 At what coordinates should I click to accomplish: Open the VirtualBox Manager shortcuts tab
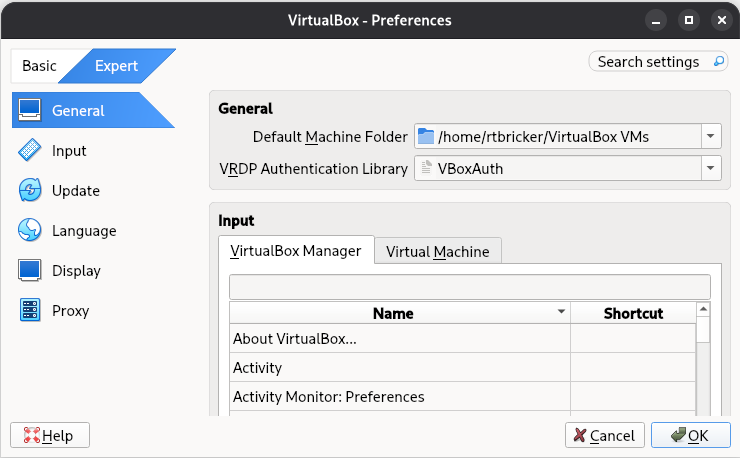(296, 251)
